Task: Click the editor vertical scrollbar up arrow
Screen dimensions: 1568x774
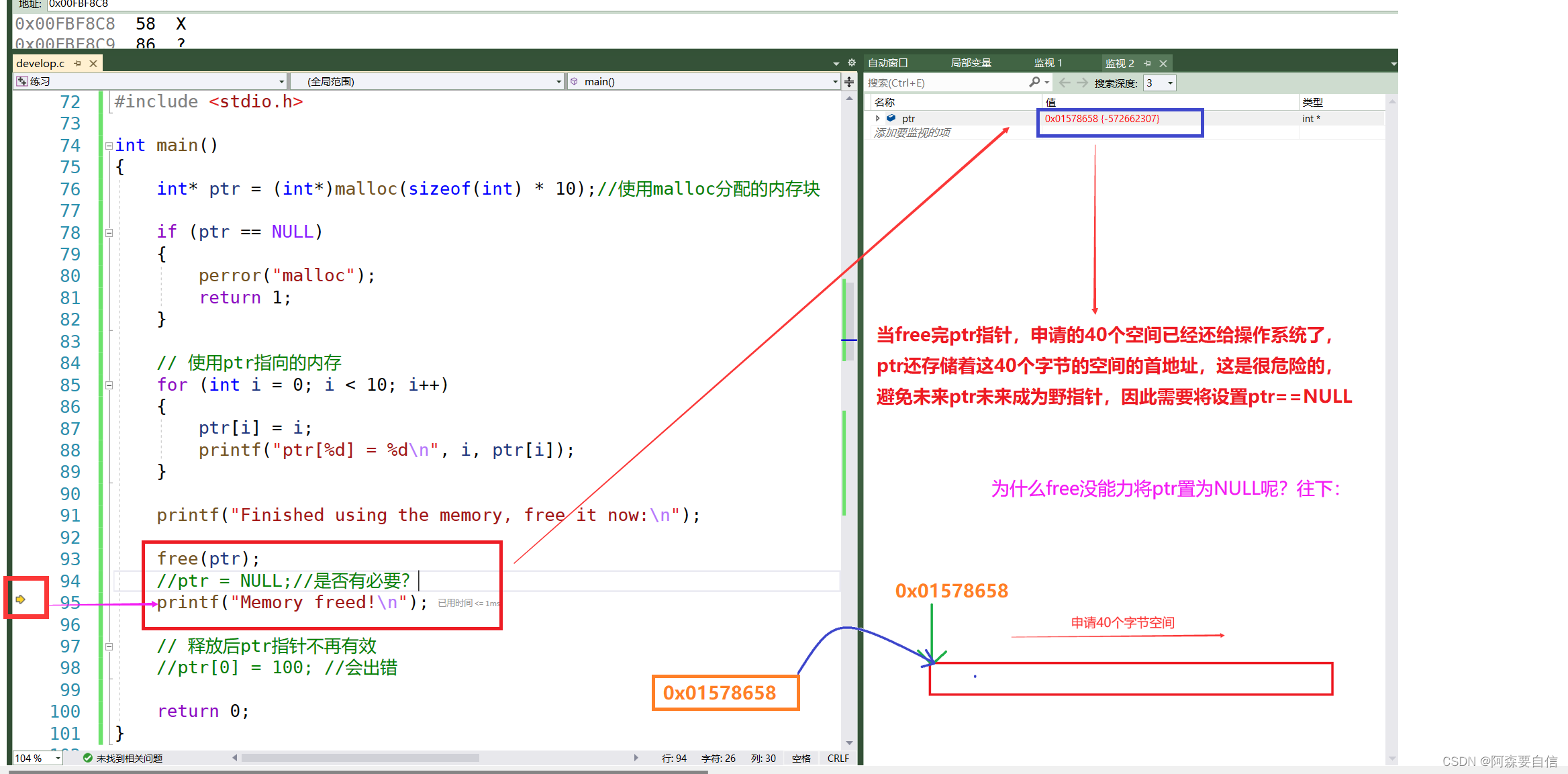Action: point(849,99)
